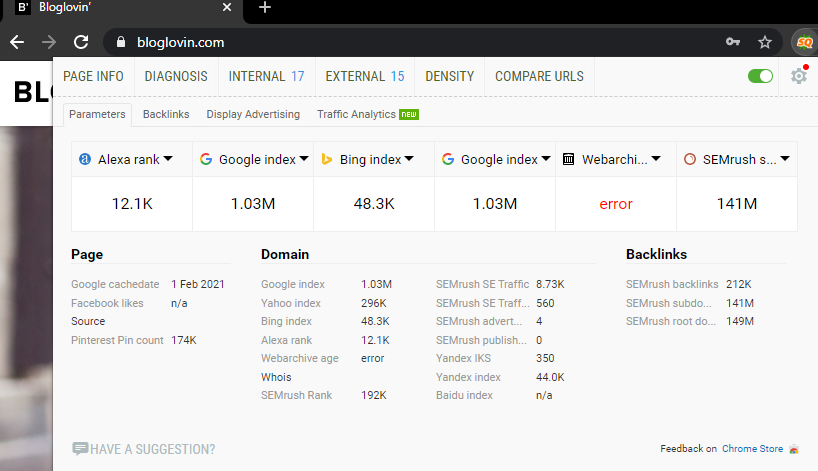Expand the Alexa rank dropdown
818x471 pixels.
pyautogui.click(x=168, y=159)
